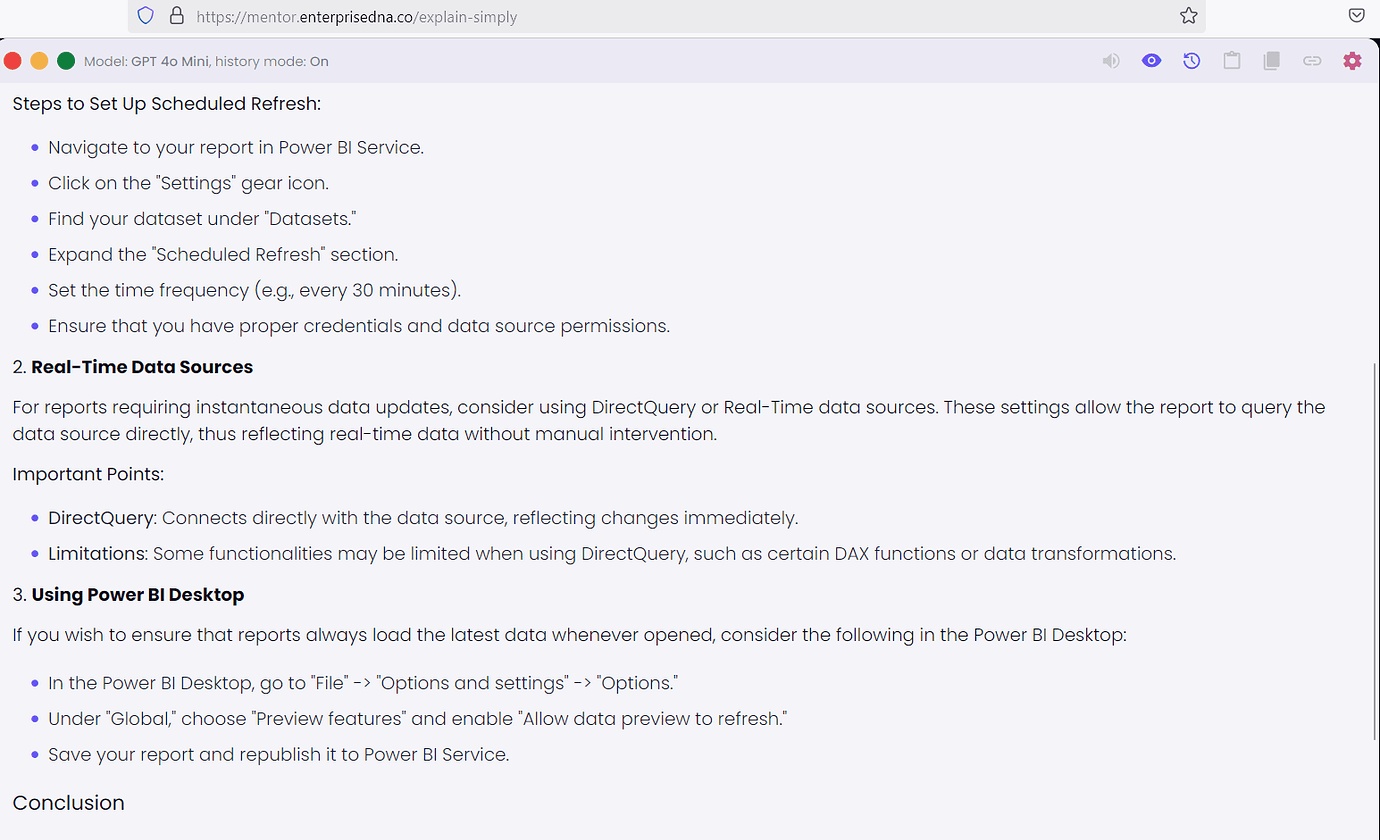
Task: Toggle the purple eye visibility icon
Action: click(x=1151, y=60)
